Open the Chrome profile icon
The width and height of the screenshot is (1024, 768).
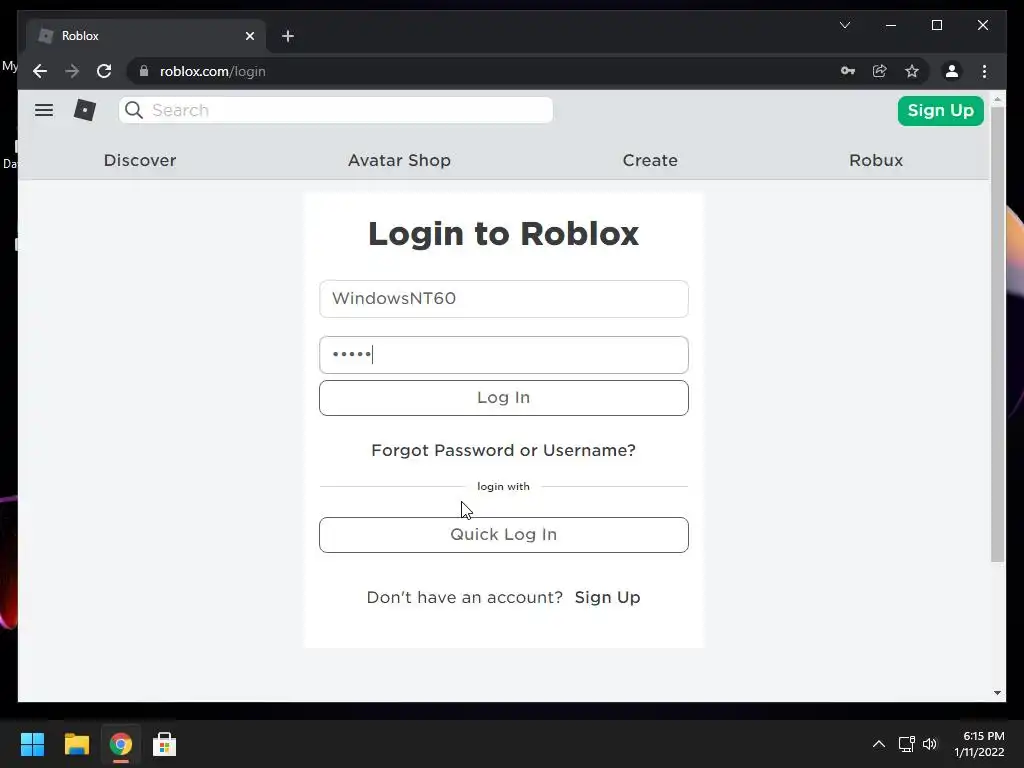[952, 71]
